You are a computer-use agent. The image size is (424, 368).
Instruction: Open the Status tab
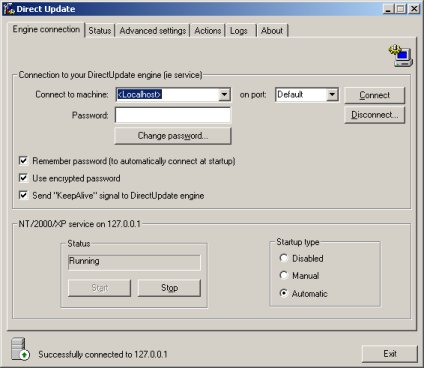(100, 31)
